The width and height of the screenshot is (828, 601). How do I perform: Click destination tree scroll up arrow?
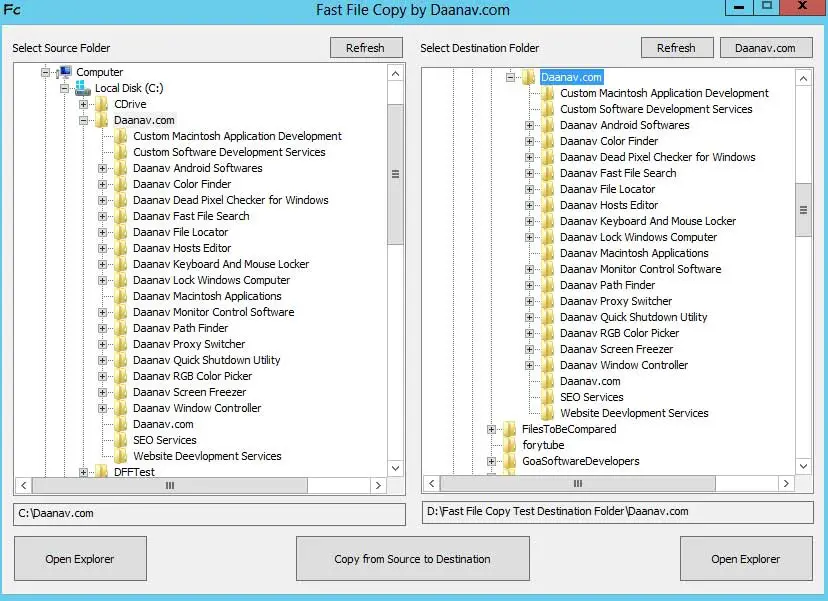tap(803, 79)
